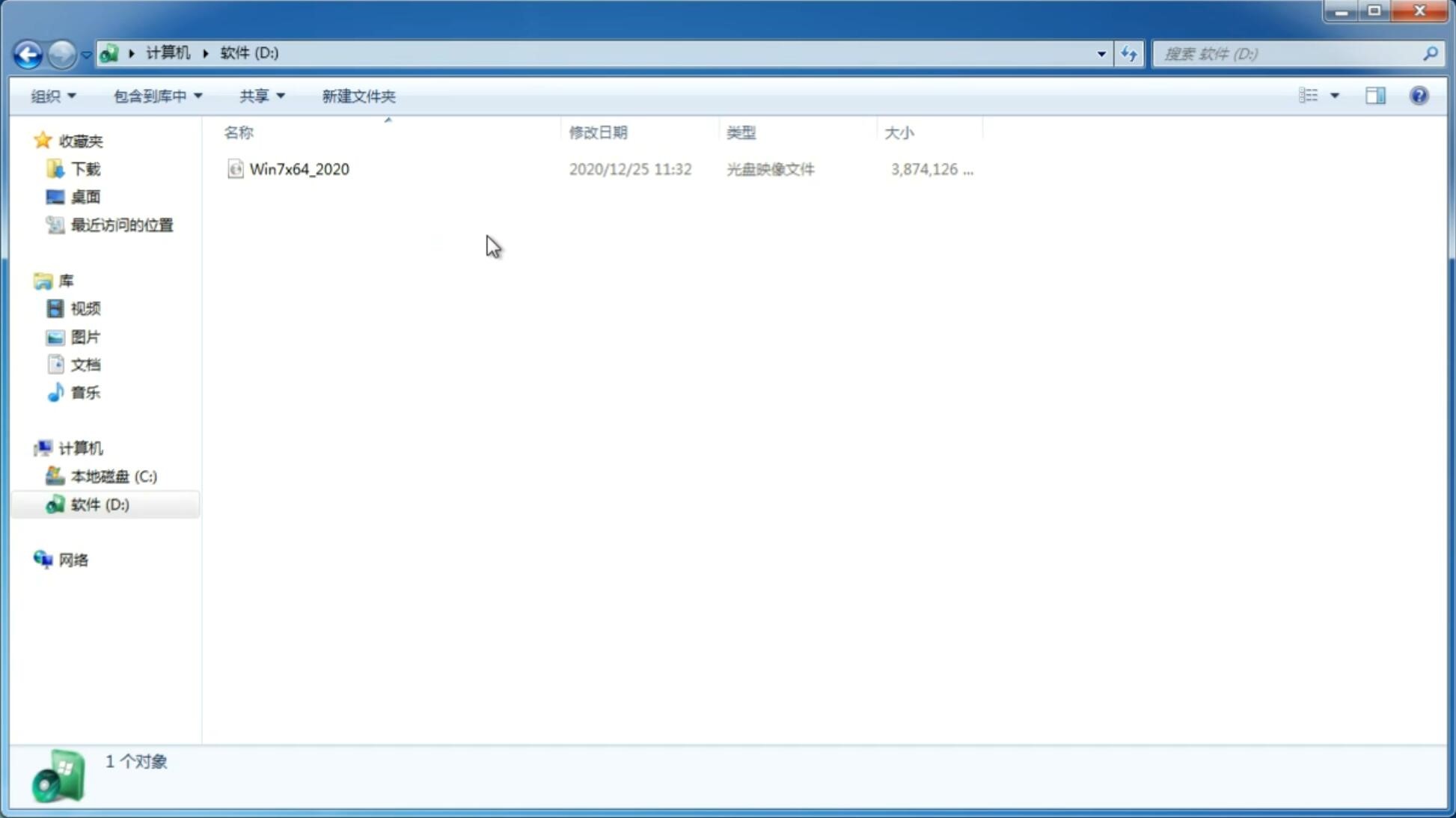Click 新建文件夹 button
This screenshot has width=1456, height=818.
click(358, 95)
